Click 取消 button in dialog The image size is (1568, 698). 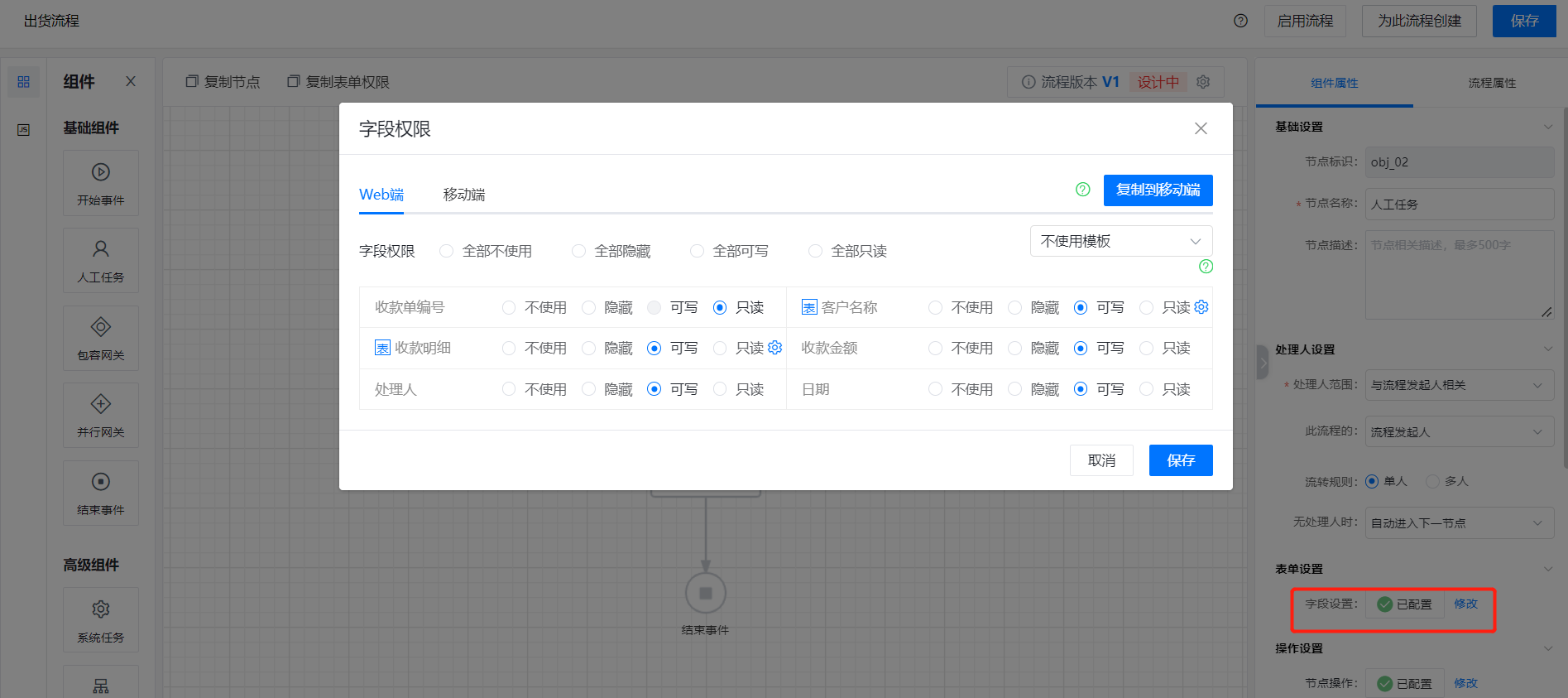(x=1100, y=460)
